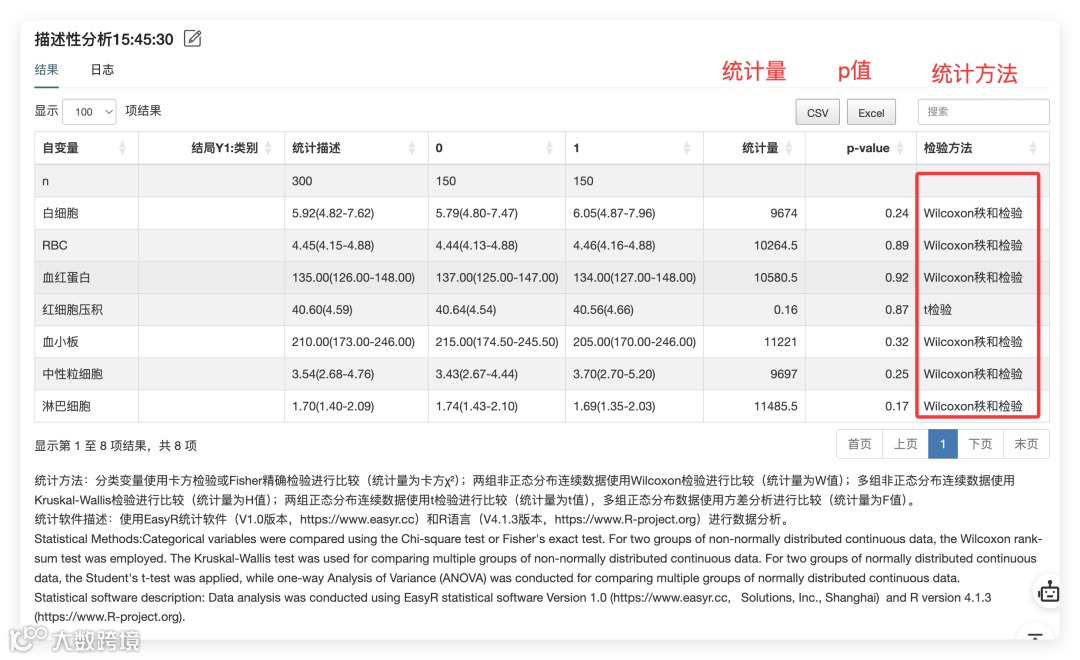Click the 中性粒细胞 row label
The image size is (1080, 660).
tap(72, 374)
